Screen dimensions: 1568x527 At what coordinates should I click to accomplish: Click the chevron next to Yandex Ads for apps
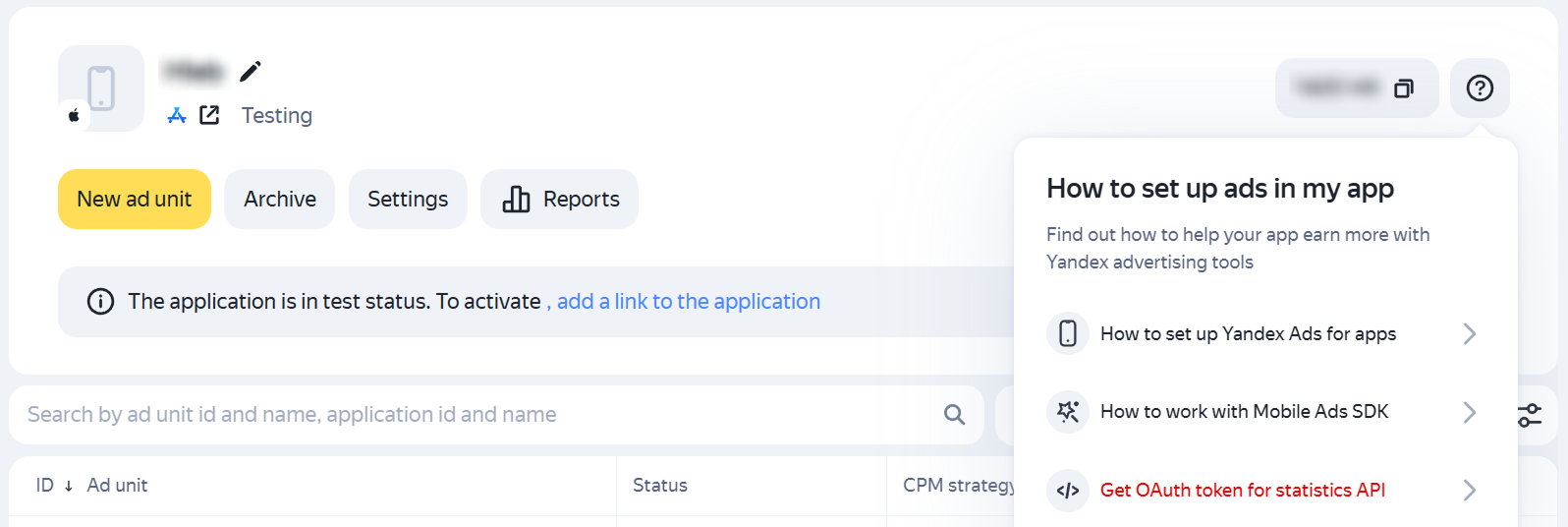(1470, 334)
